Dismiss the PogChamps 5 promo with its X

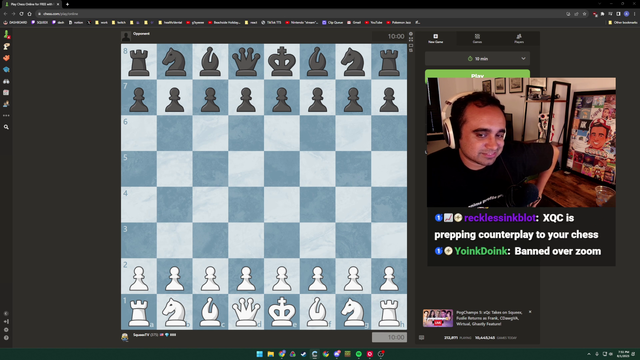530,312
